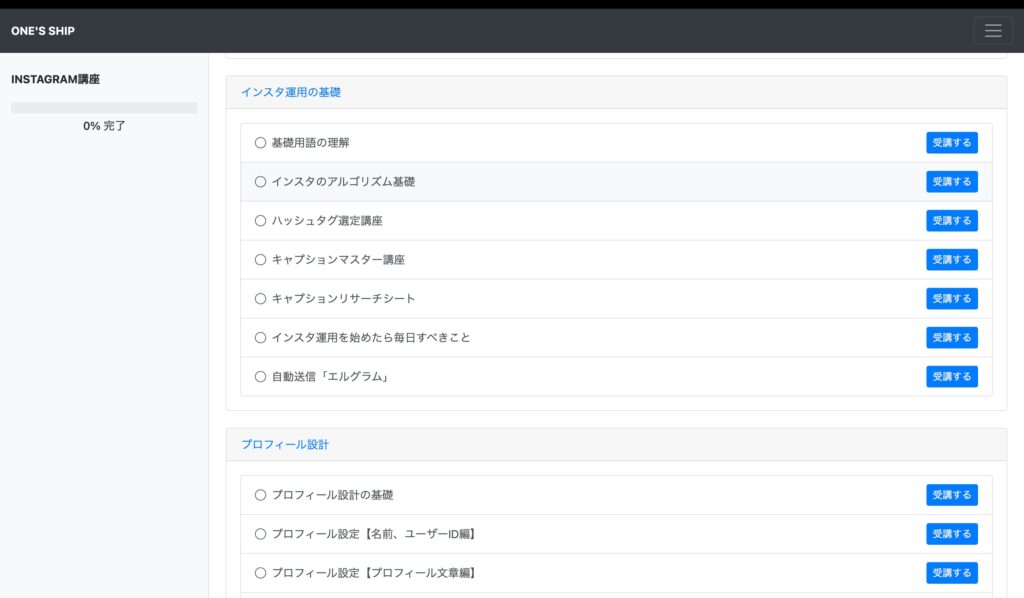Click 受講する for プロフィール設定【名前、ユーザーID編】
The height and width of the screenshot is (598, 1024).
point(952,534)
